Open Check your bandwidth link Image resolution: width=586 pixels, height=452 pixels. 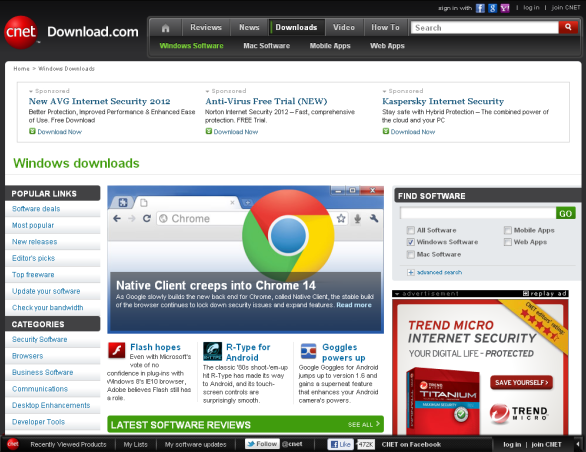47,308
